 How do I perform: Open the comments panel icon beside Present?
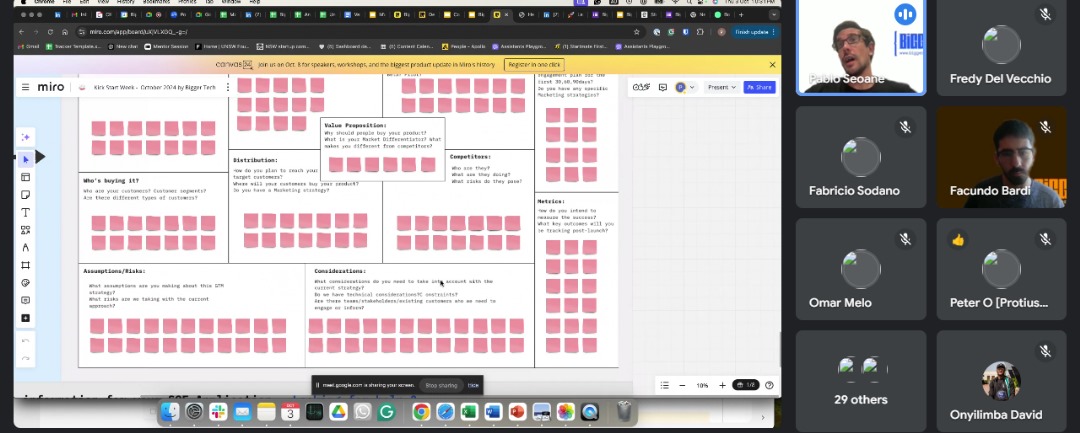663,87
